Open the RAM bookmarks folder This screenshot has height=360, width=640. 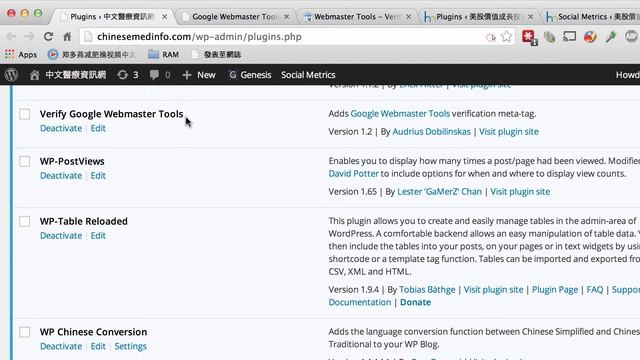163,54
